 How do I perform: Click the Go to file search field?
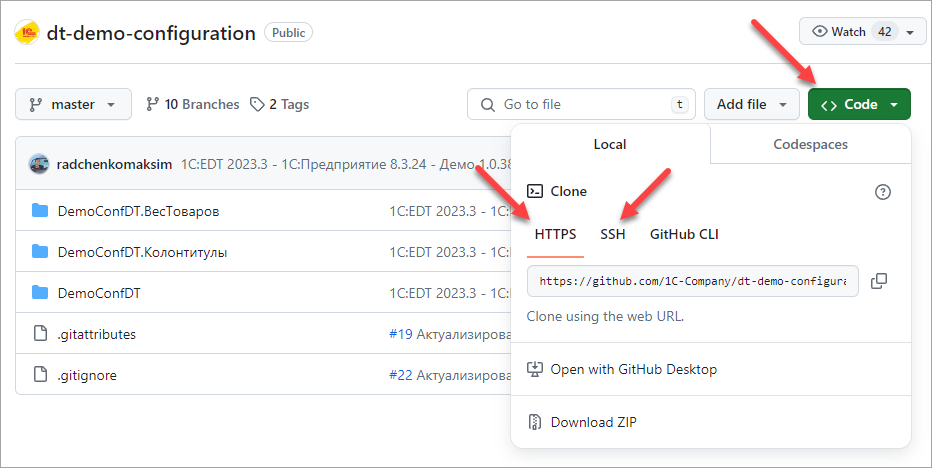pos(580,104)
